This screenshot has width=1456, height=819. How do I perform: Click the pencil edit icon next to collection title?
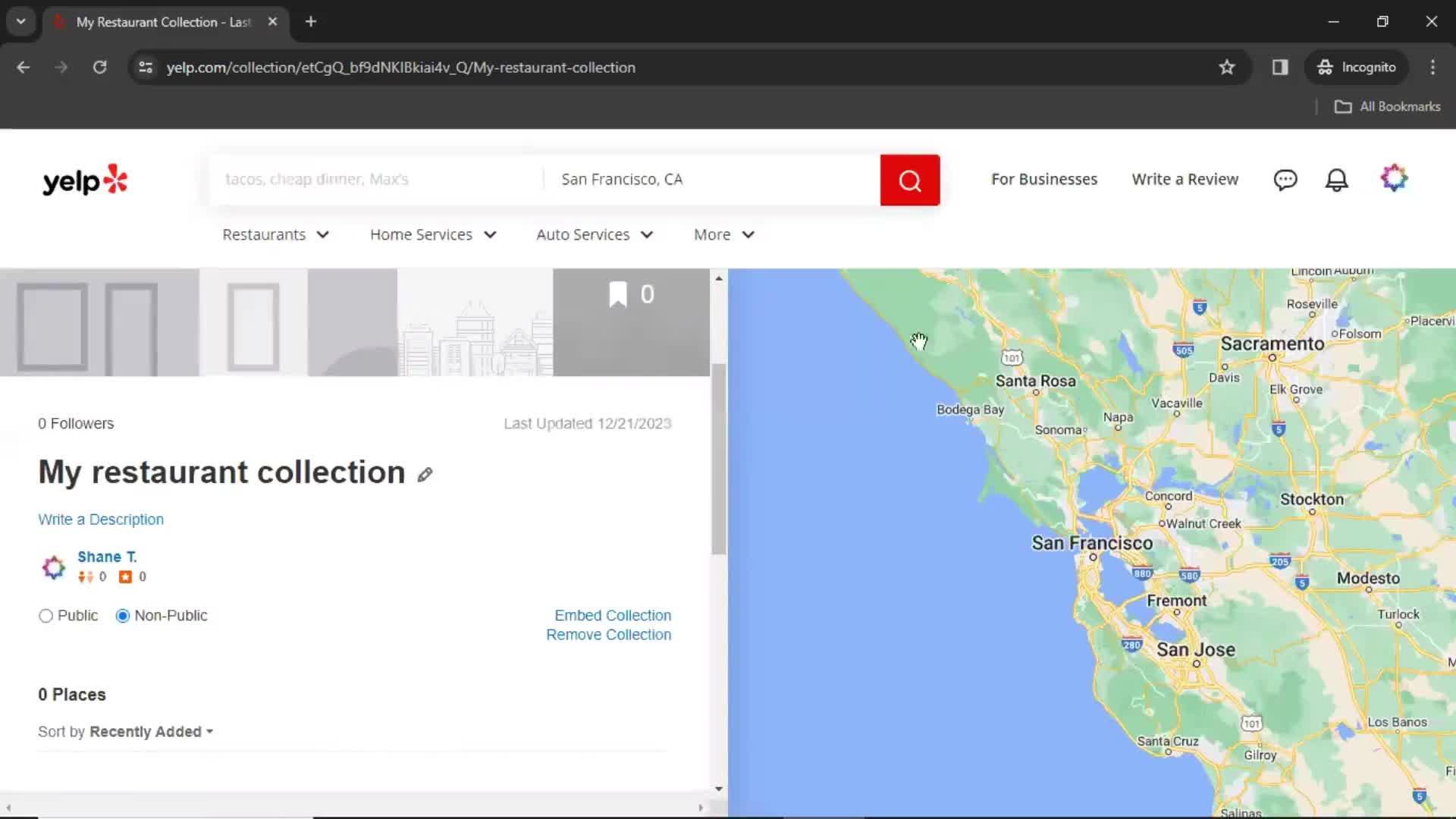point(423,474)
